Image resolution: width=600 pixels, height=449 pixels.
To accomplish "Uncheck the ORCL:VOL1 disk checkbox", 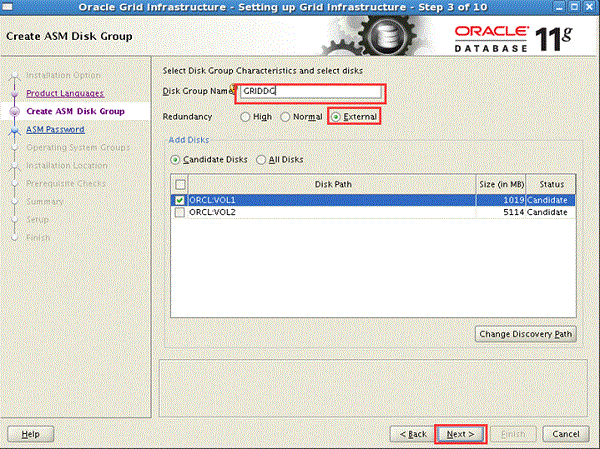I will pyautogui.click(x=179, y=200).
